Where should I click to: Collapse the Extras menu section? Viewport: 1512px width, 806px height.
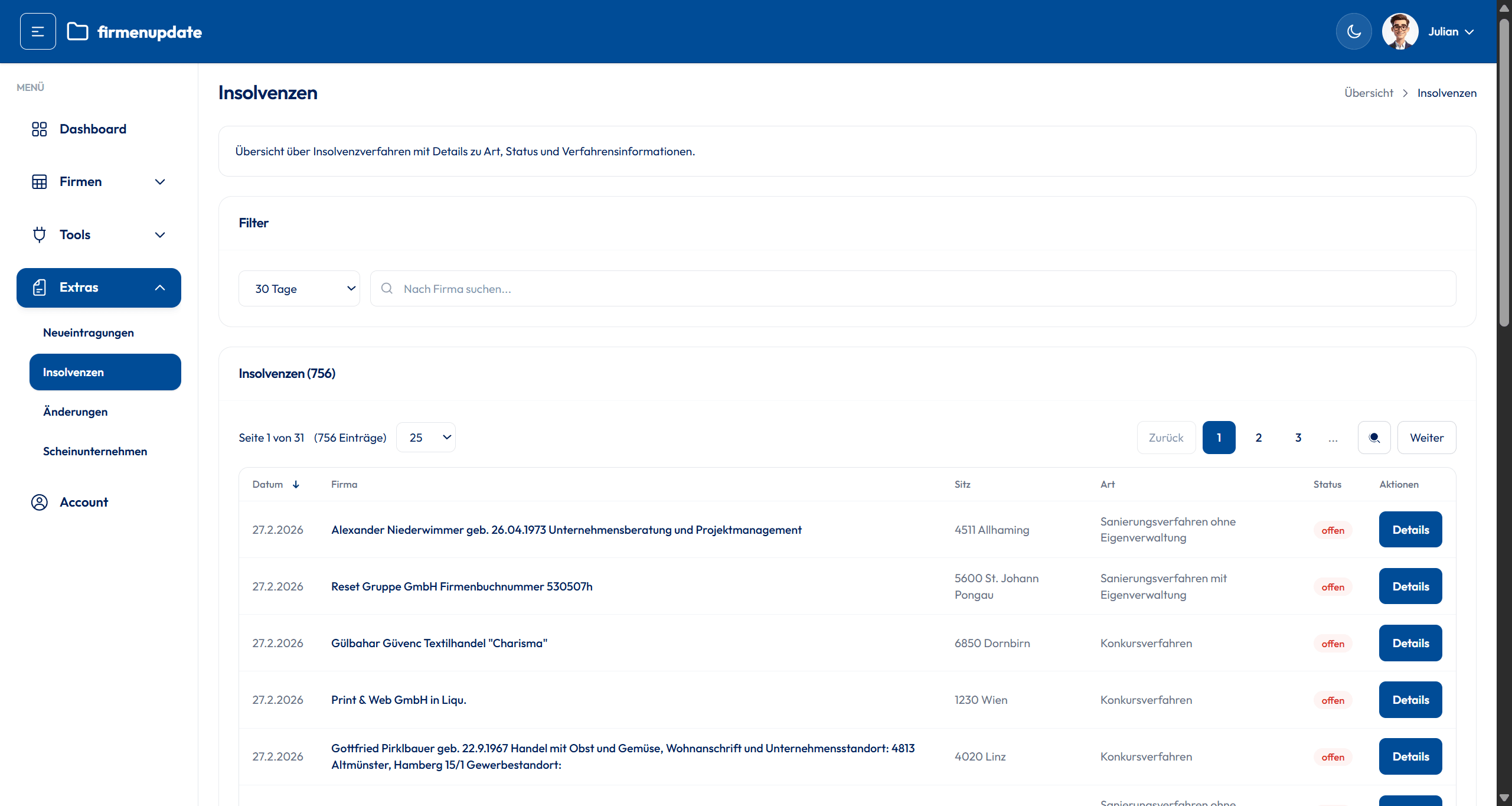click(x=159, y=288)
